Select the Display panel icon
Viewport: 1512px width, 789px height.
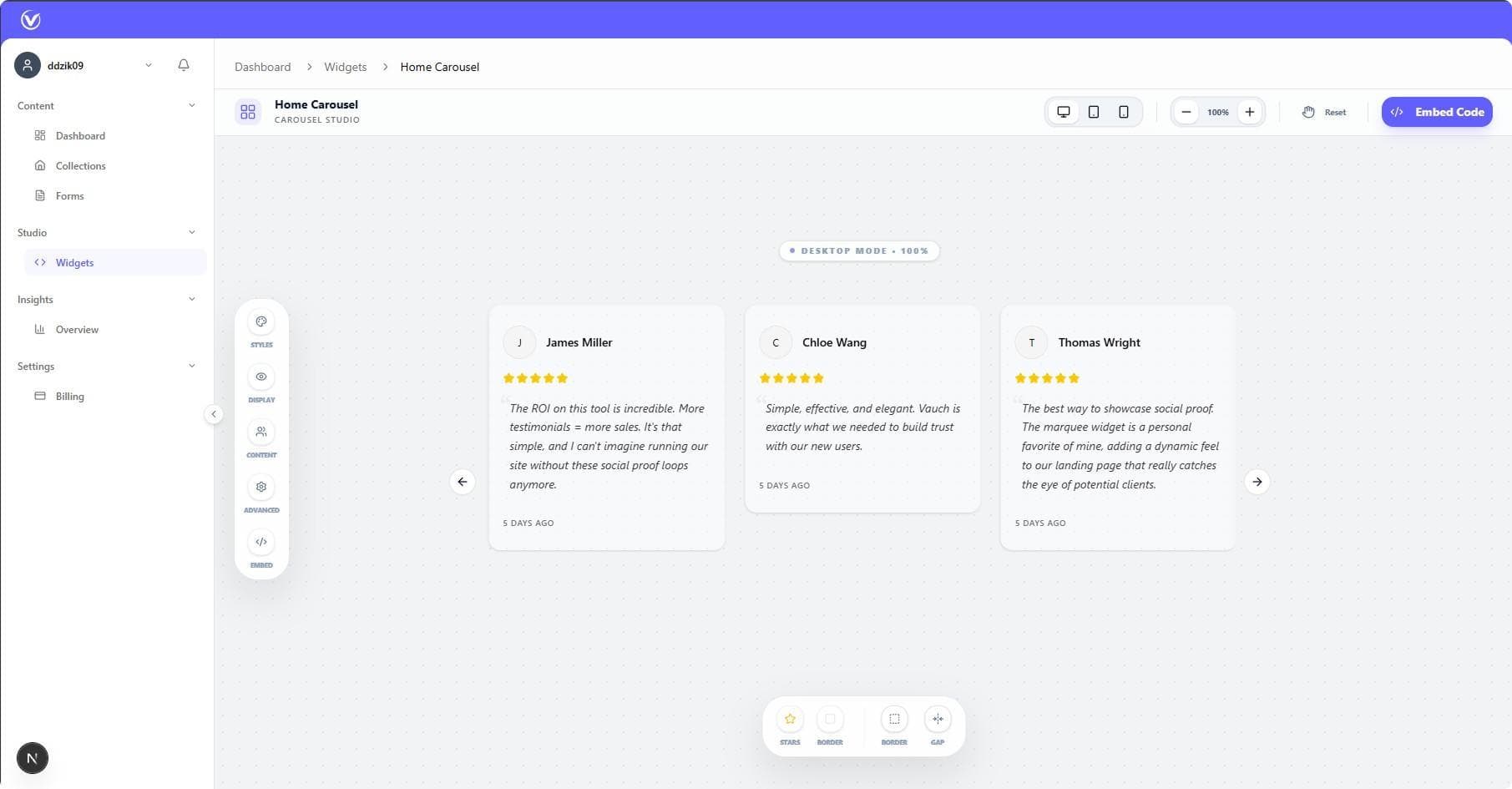[x=261, y=377]
